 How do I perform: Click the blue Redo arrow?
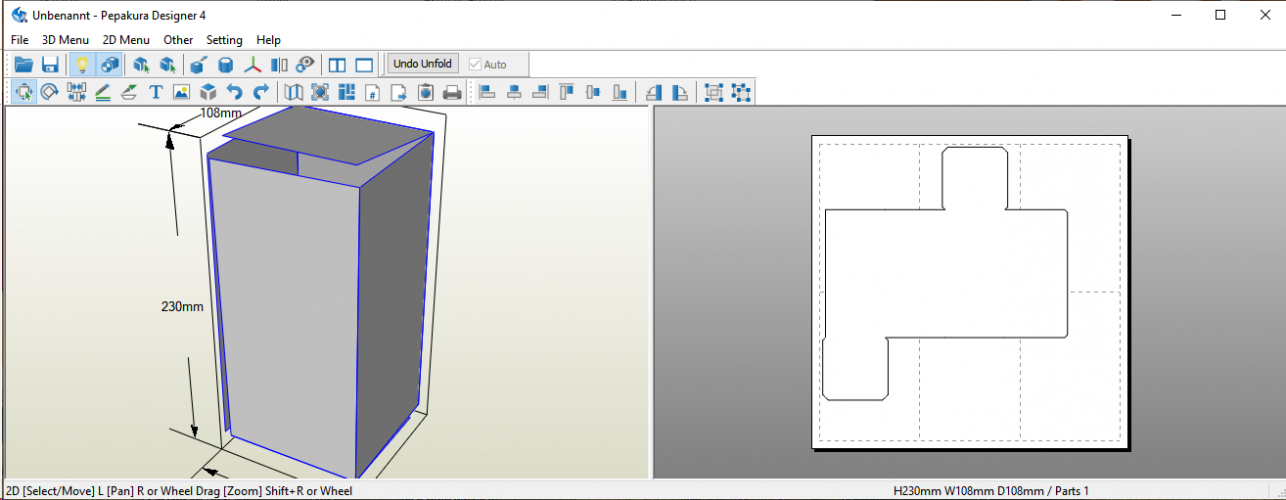[261, 92]
